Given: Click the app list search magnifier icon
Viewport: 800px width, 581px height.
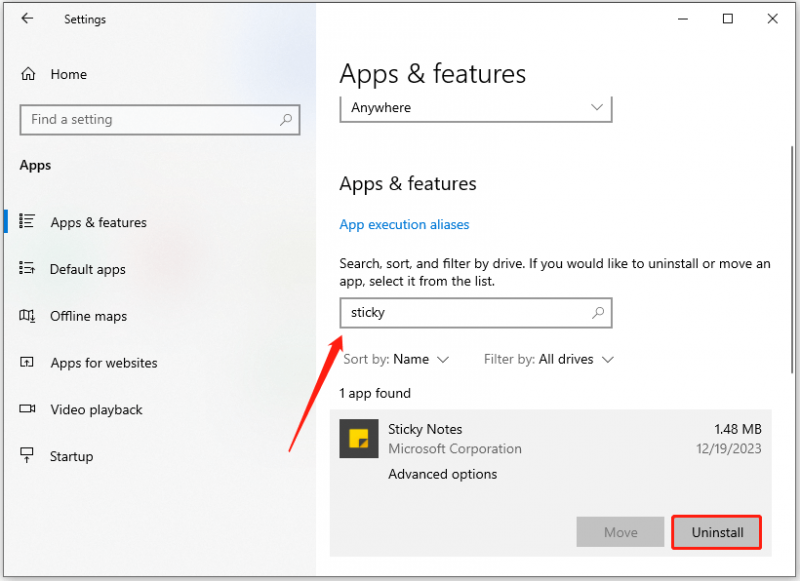Looking at the screenshot, I should [x=598, y=313].
